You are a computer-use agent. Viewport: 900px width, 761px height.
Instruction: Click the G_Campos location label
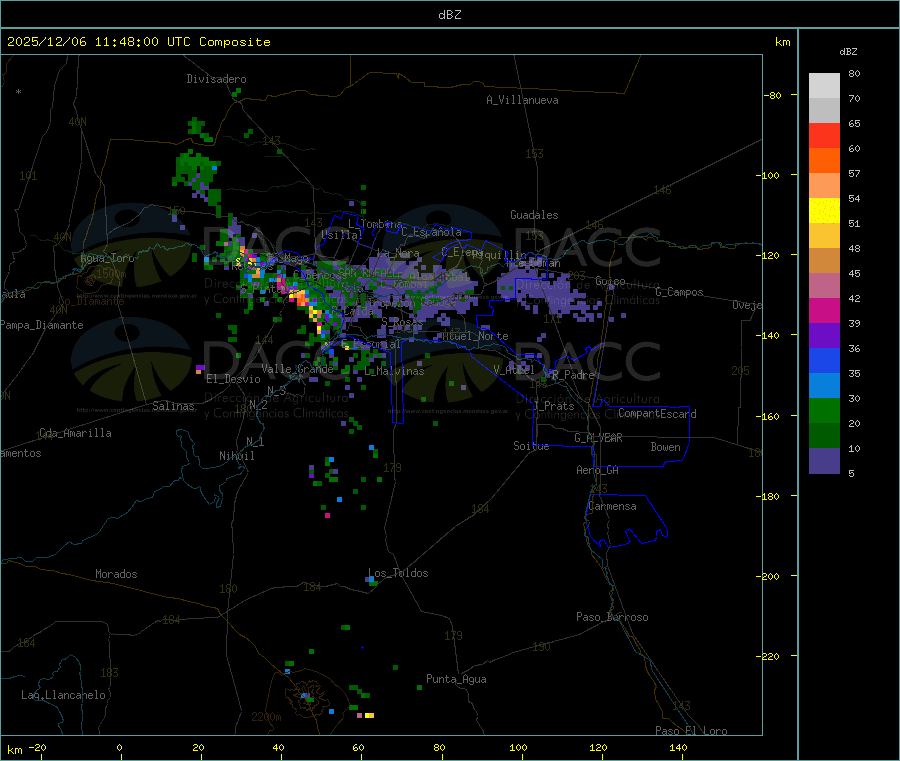[x=680, y=292]
